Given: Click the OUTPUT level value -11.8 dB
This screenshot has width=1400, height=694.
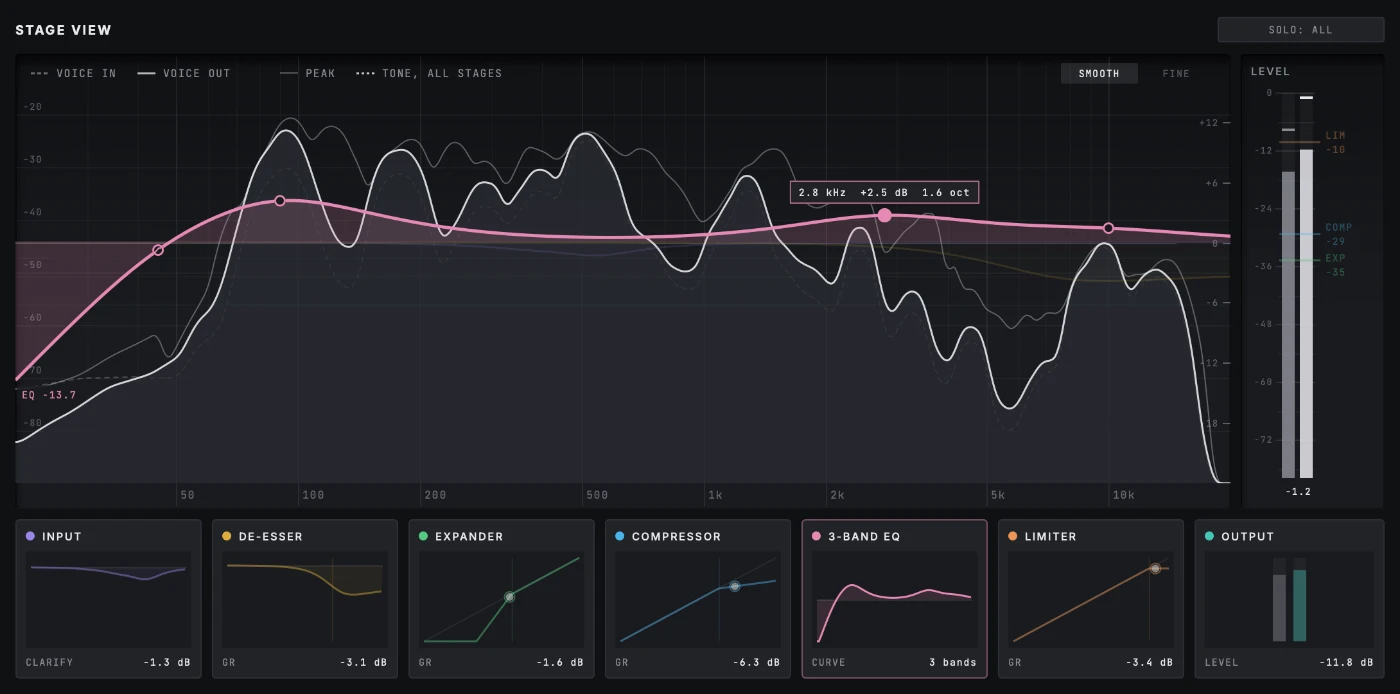Looking at the screenshot, I should click(1345, 663).
